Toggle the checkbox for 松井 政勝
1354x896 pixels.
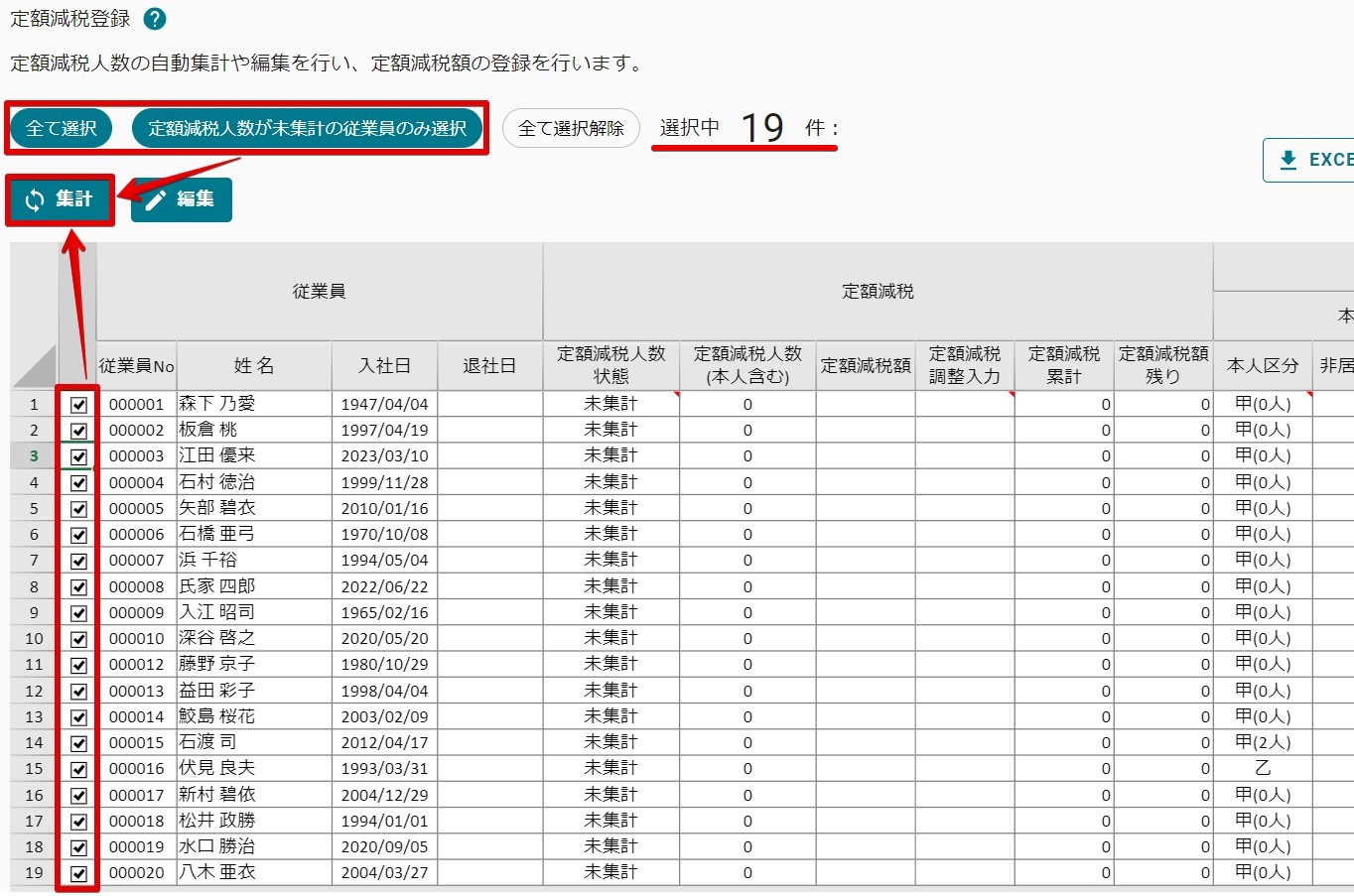pyautogui.click(x=78, y=822)
